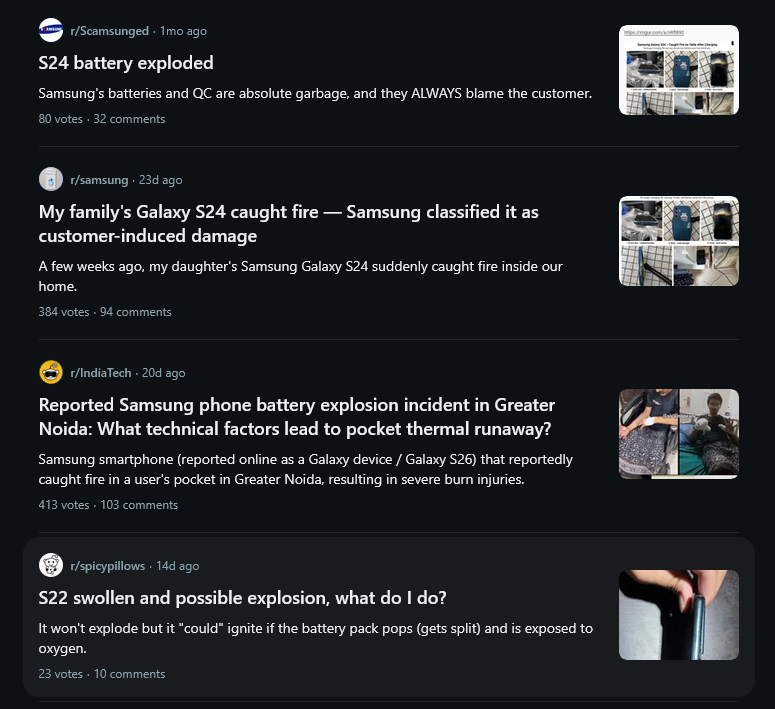Click the "It won't explode but it could ignite" snippet
Image resolution: width=775 pixels, height=709 pixels.
point(316,638)
